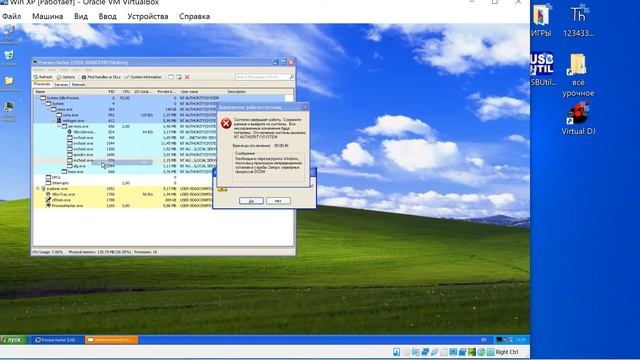Select the alg.exe process row
This screenshot has height=360, width=640.
coord(124,166)
